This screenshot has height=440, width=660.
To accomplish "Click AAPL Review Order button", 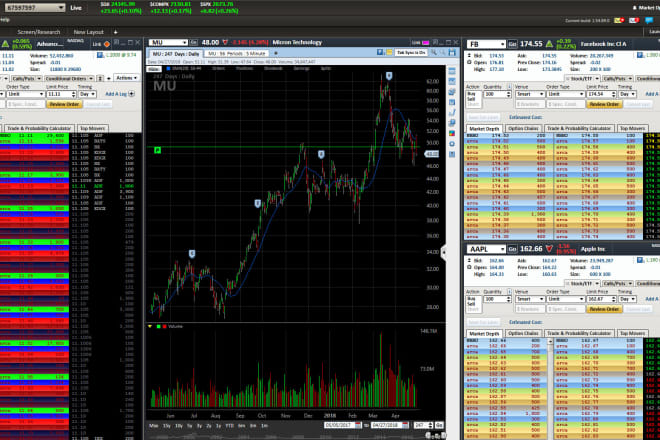I will pos(604,309).
